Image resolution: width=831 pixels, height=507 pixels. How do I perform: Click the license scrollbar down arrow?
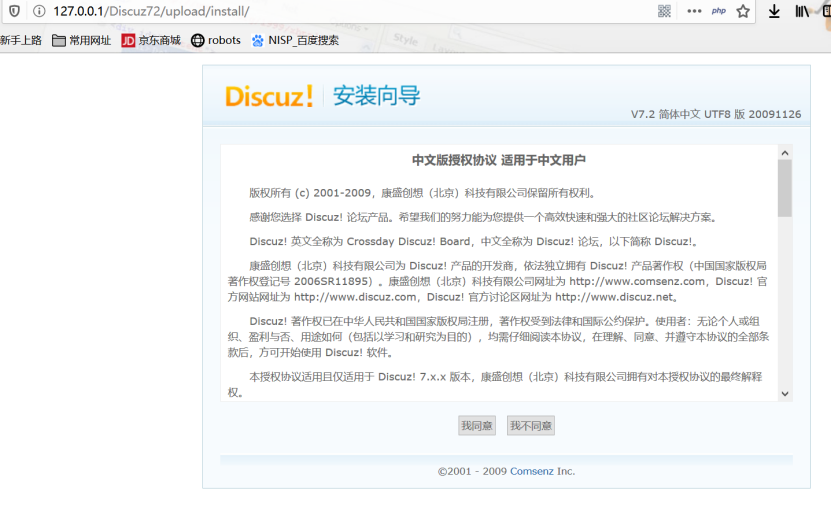pyautogui.click(x=785, y=394)
